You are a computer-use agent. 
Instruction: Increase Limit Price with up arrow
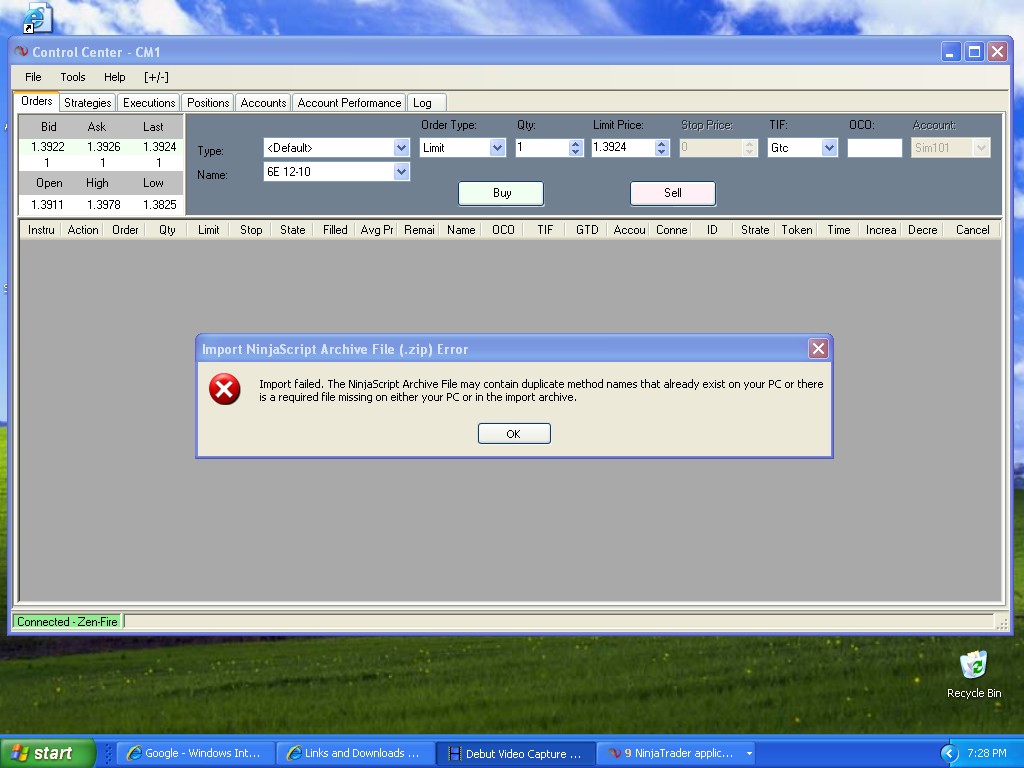click(x=662, y=144)
